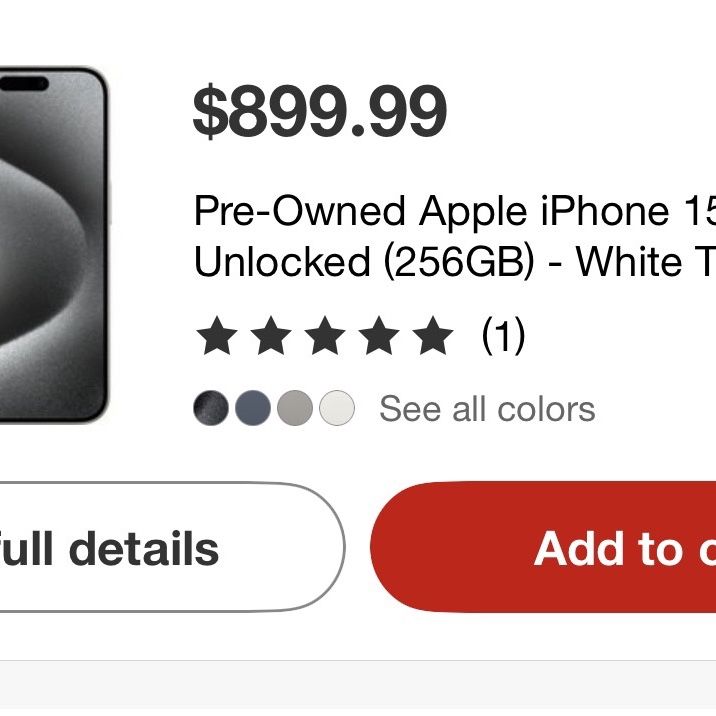Screen dimensions: 716x716
Task: Select the white titanium color swatch
Action: [337, 408]
